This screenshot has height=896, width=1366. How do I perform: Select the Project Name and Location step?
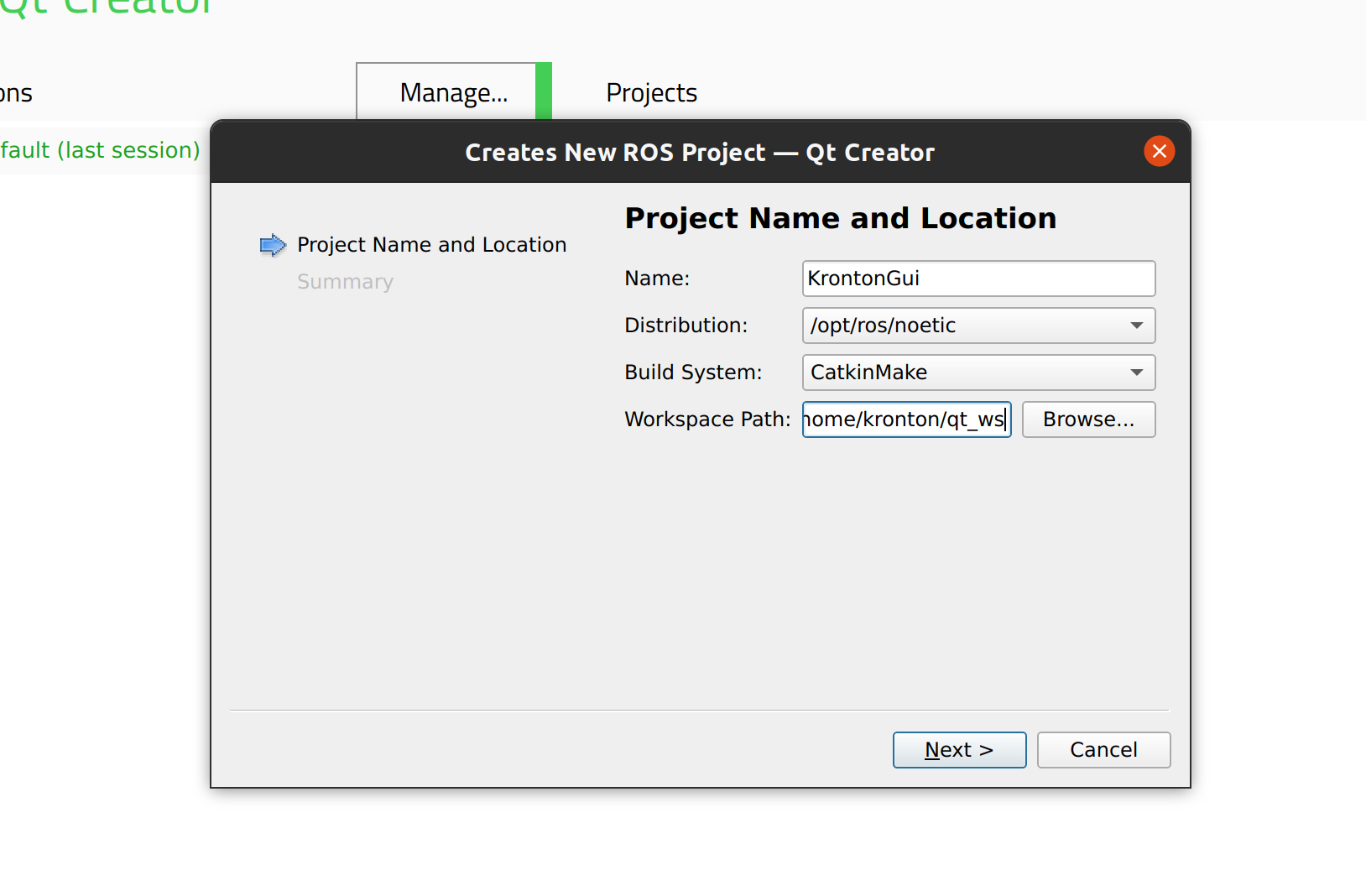tap(431, 245)
